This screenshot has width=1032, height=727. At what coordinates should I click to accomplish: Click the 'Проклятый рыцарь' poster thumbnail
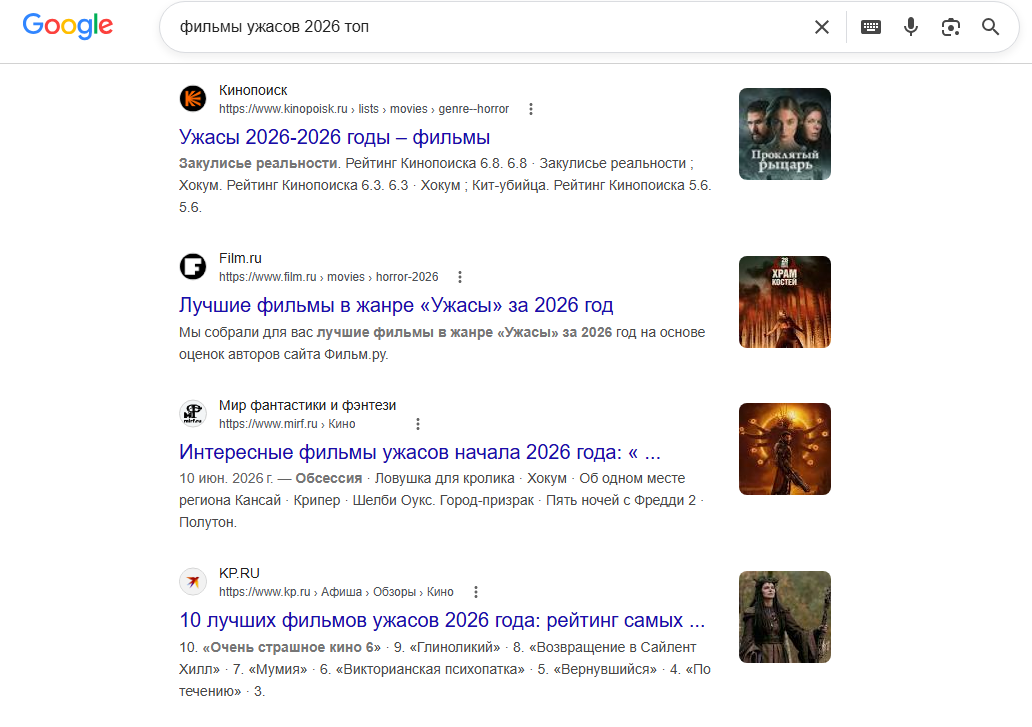(x=785, y=134)
